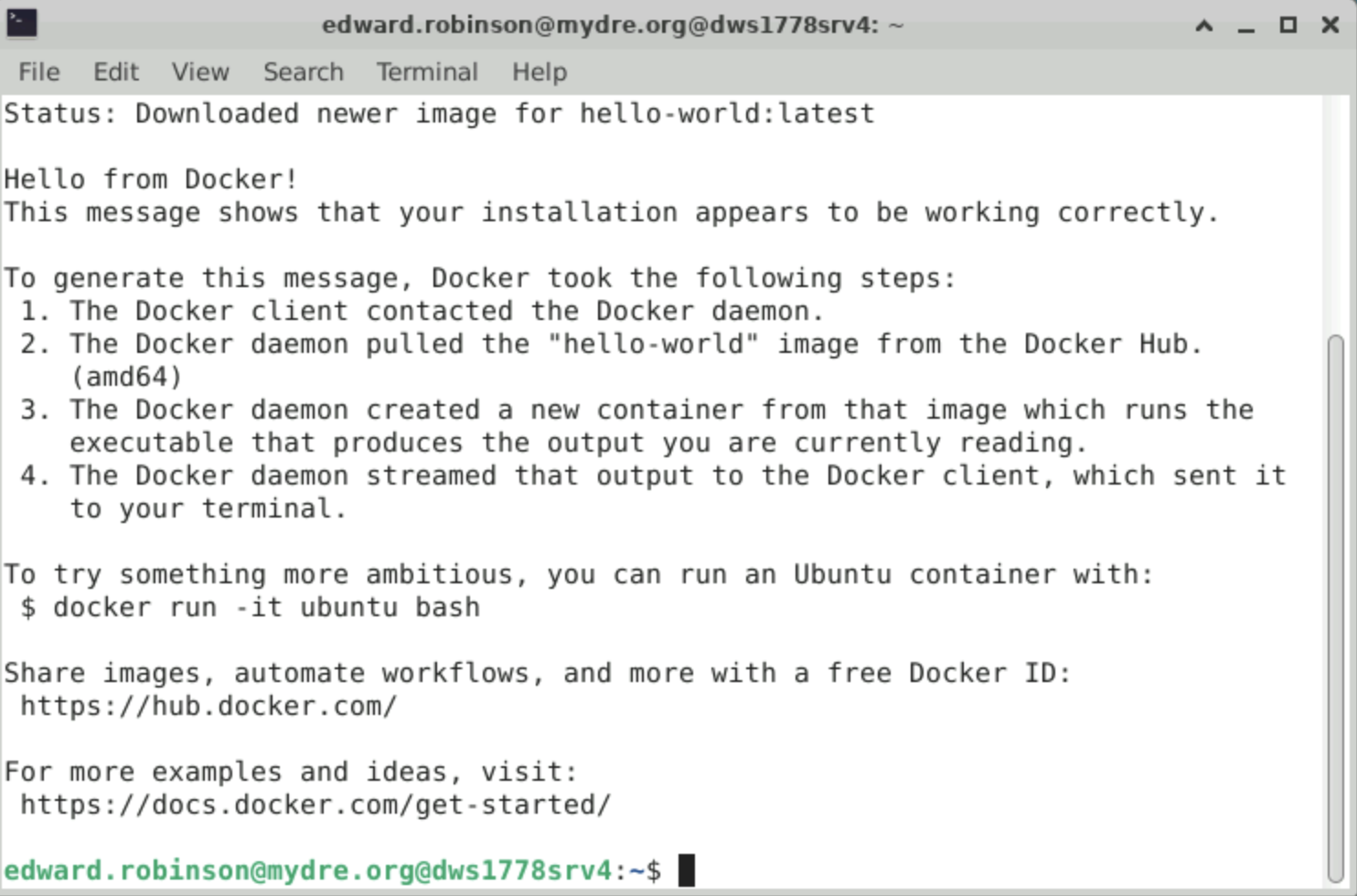Click the 'docker run -it ubuntu bash' command text

266,607
